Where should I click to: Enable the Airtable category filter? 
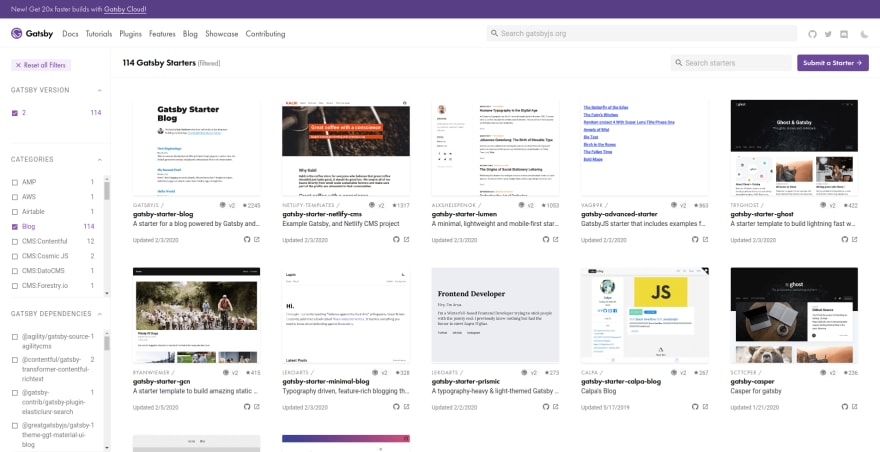[15, 212]
